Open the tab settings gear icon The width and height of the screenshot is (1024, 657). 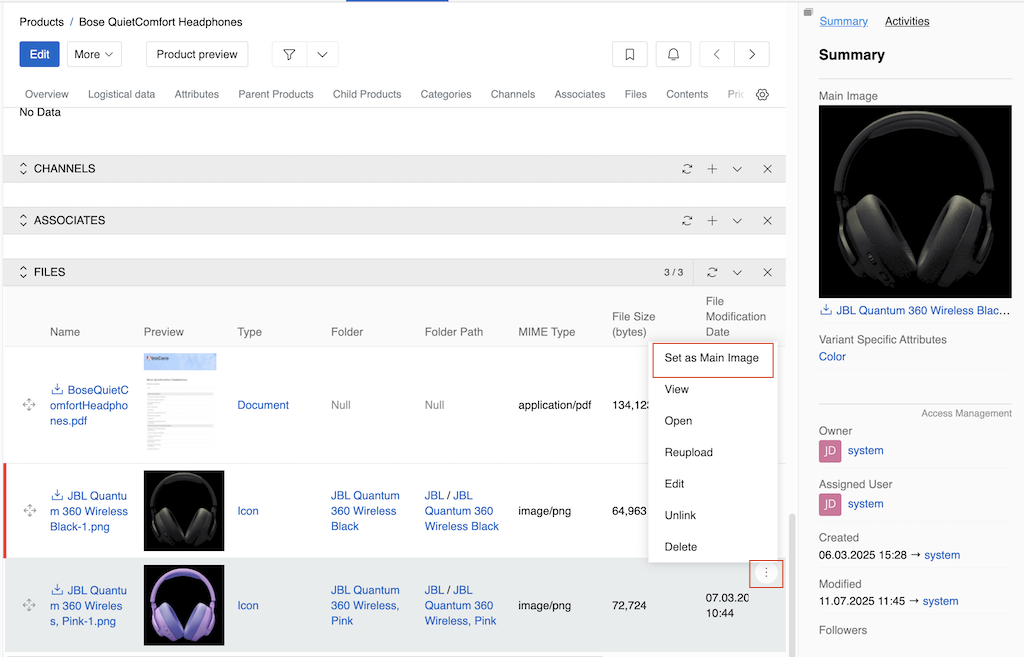(762, 95)
